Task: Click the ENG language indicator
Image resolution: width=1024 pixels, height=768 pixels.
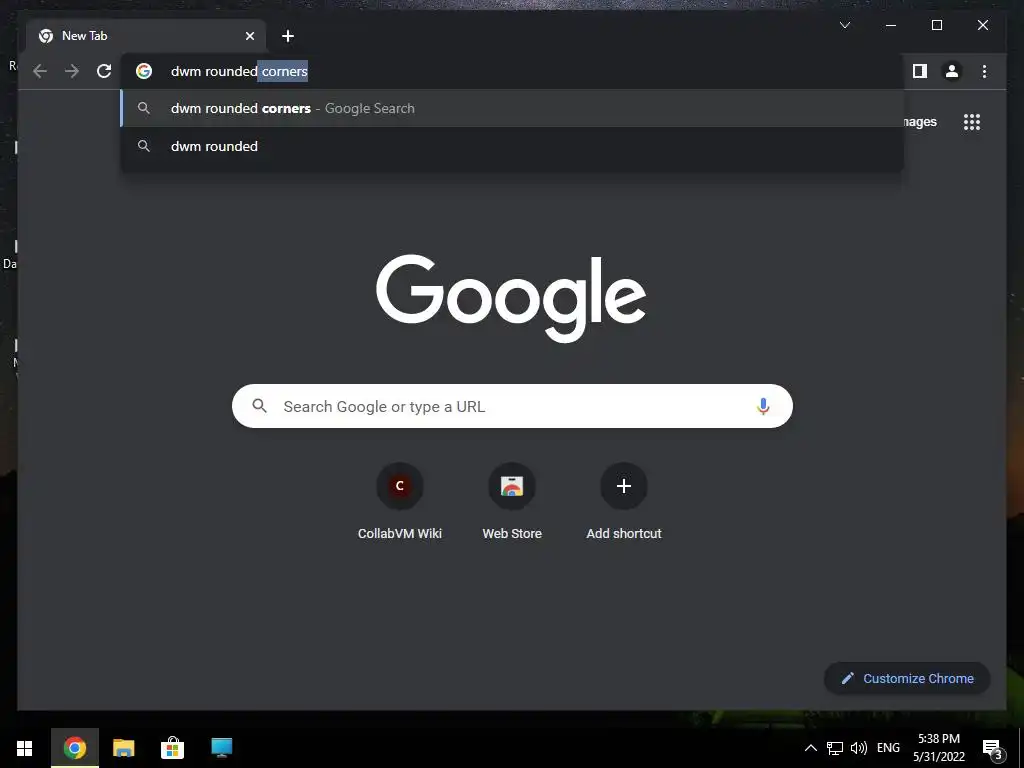Action: click(x=888, y=748)
